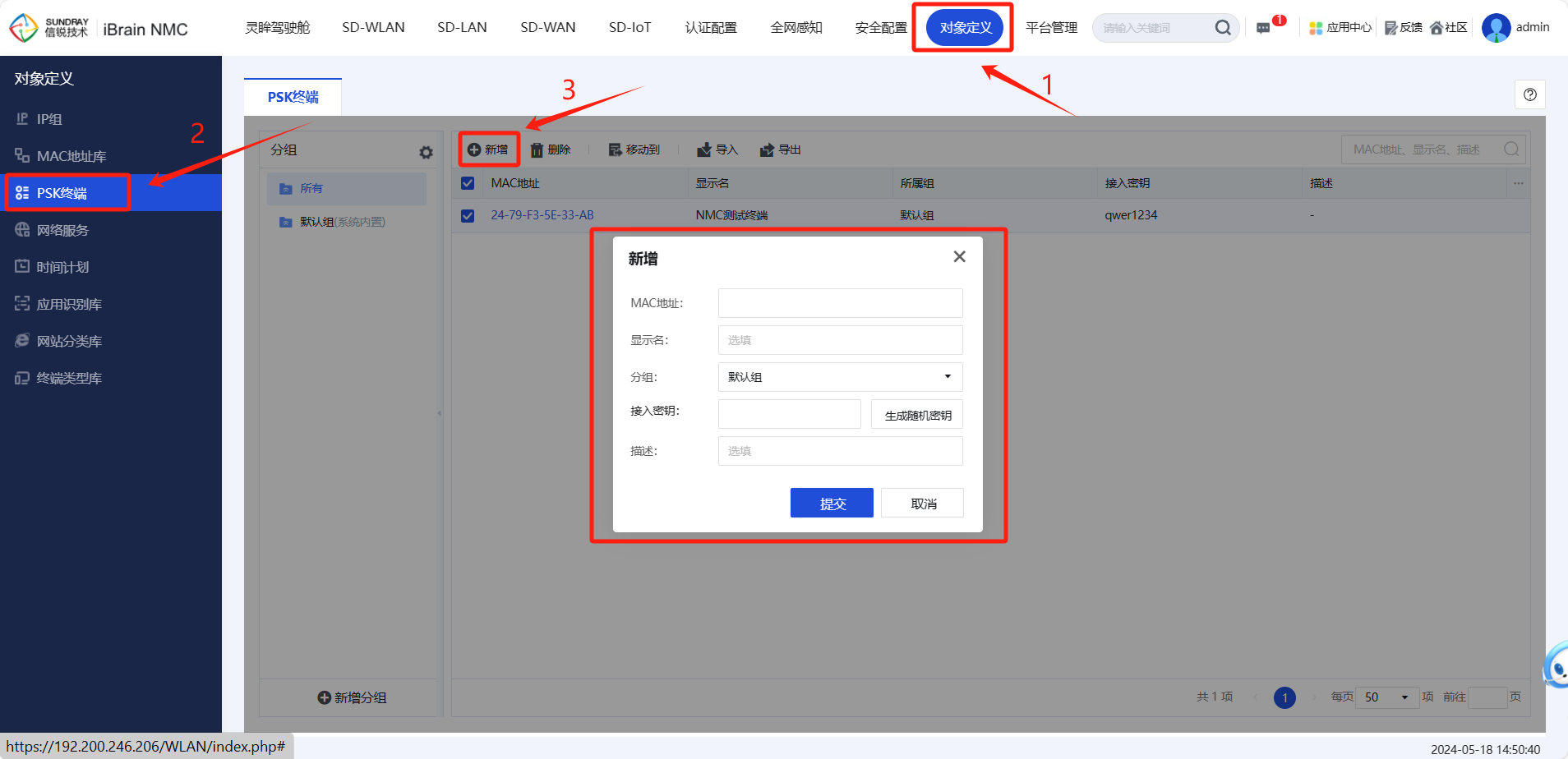Open the column options ellipsis in table header

click(x=1519, y=183)
